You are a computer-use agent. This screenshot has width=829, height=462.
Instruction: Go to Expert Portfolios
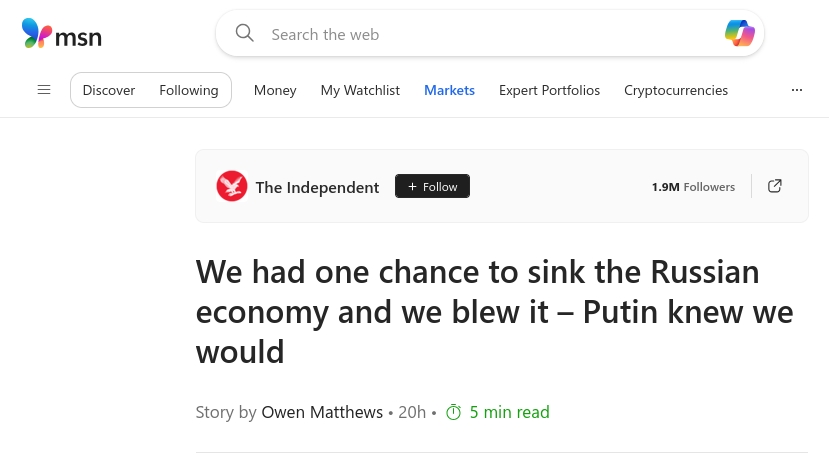(x=549, y=90)
